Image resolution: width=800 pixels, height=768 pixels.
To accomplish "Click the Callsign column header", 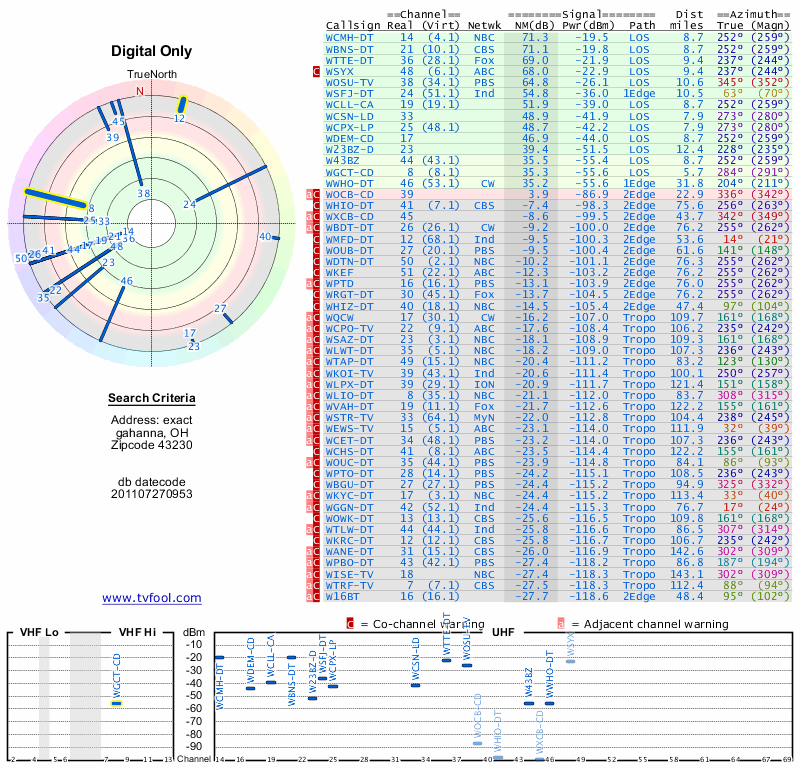I will pos(353,25).
